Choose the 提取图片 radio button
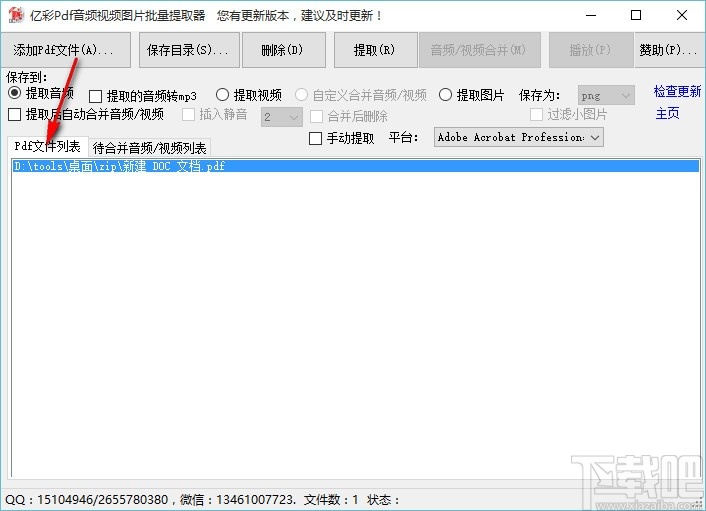Screen dimensions: 706x511 [x=445, y=95]
